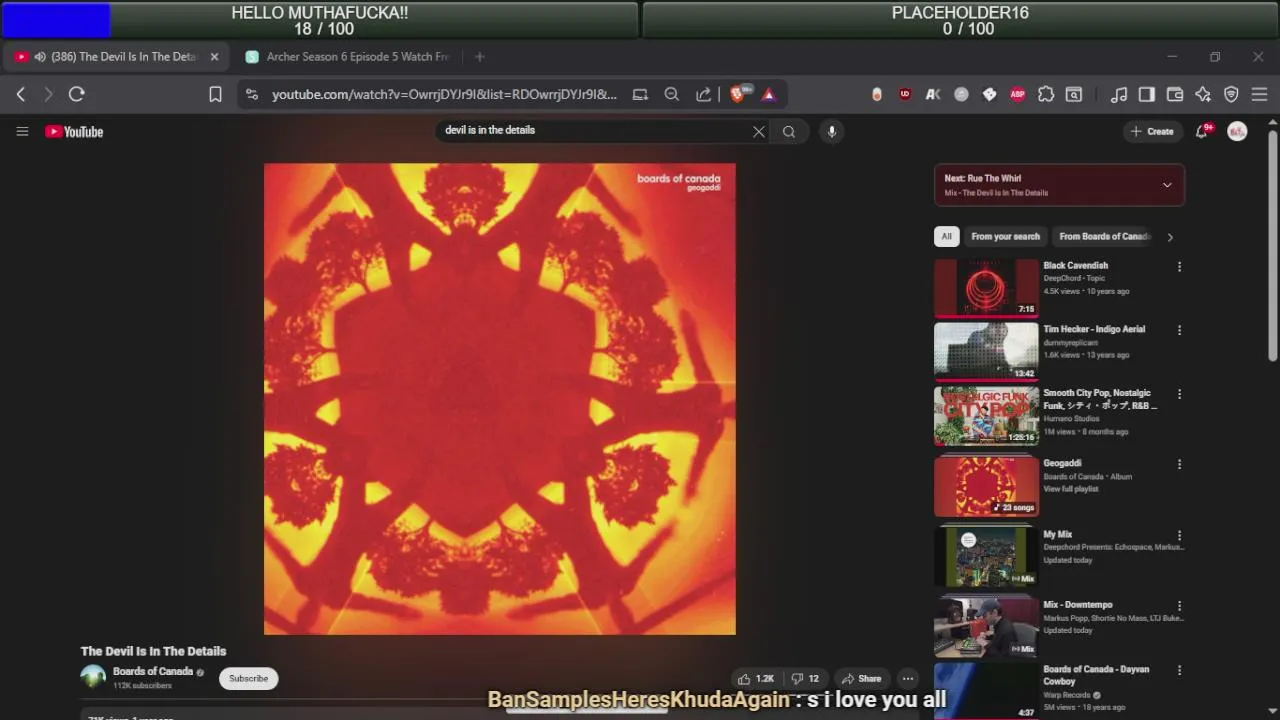The height and width of the screenshot is (720, 1280).
Task: Open YouTube notifications bell
Action: click(x=1203, y=131)
